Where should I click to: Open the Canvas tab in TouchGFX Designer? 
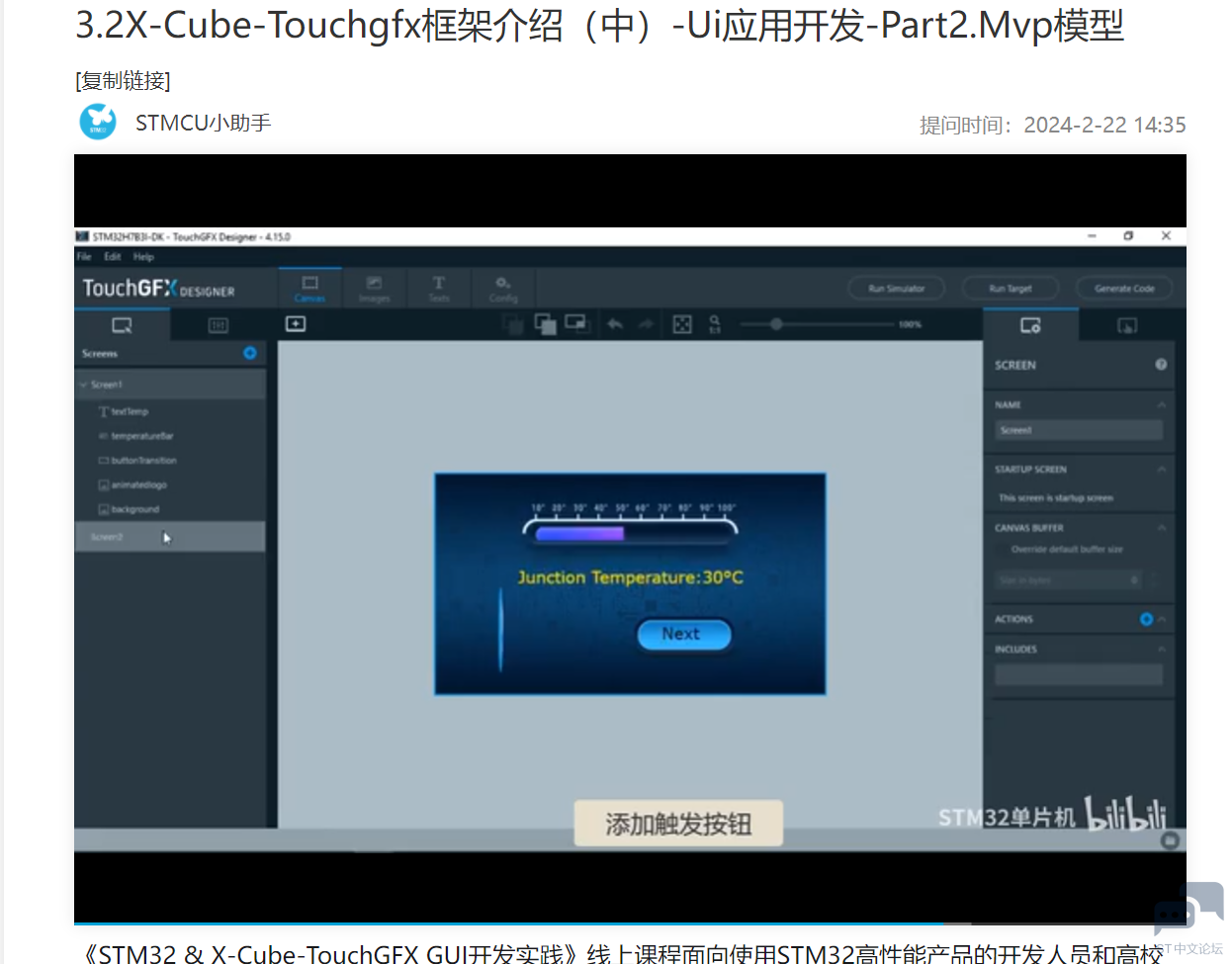(x=309, y=289)
